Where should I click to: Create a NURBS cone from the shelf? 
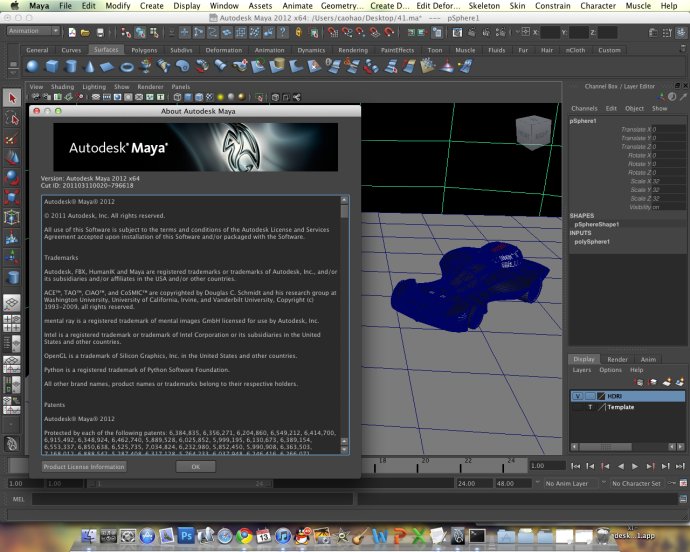pos(89,66)
